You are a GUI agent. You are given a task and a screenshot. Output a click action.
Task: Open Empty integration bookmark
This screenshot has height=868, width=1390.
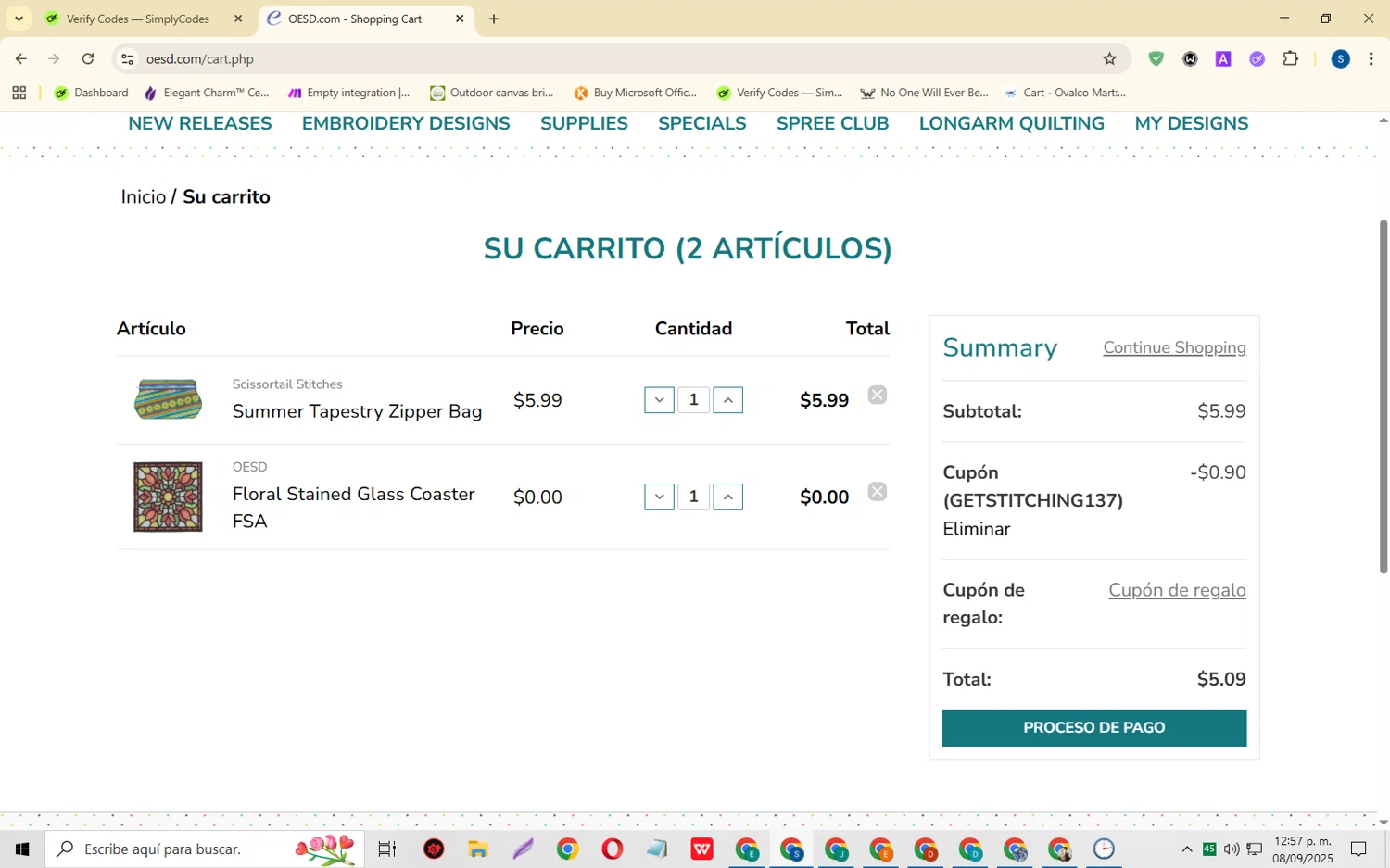pos(348,93)
